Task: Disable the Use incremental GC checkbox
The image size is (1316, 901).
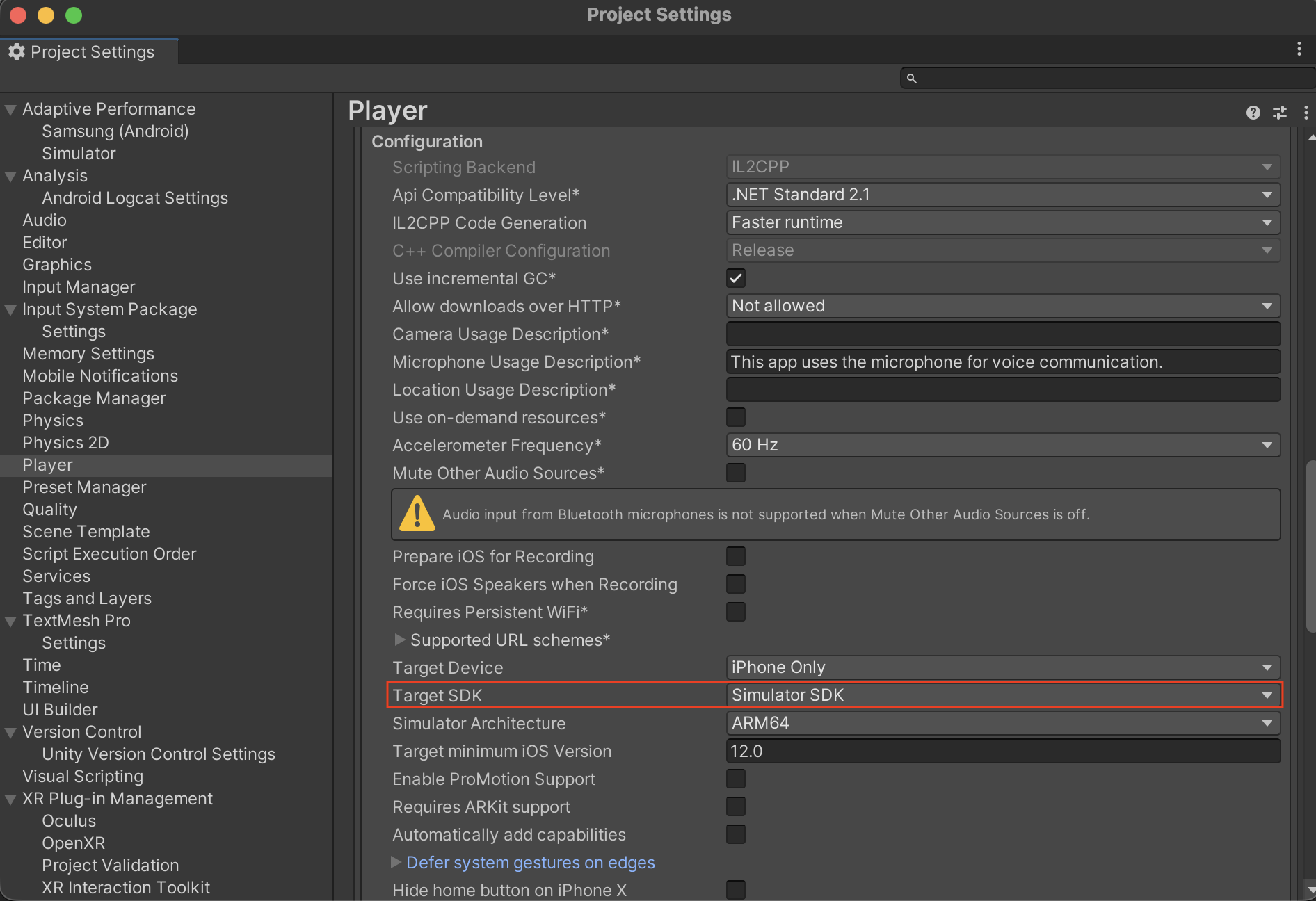Action: tap(735, 278)
